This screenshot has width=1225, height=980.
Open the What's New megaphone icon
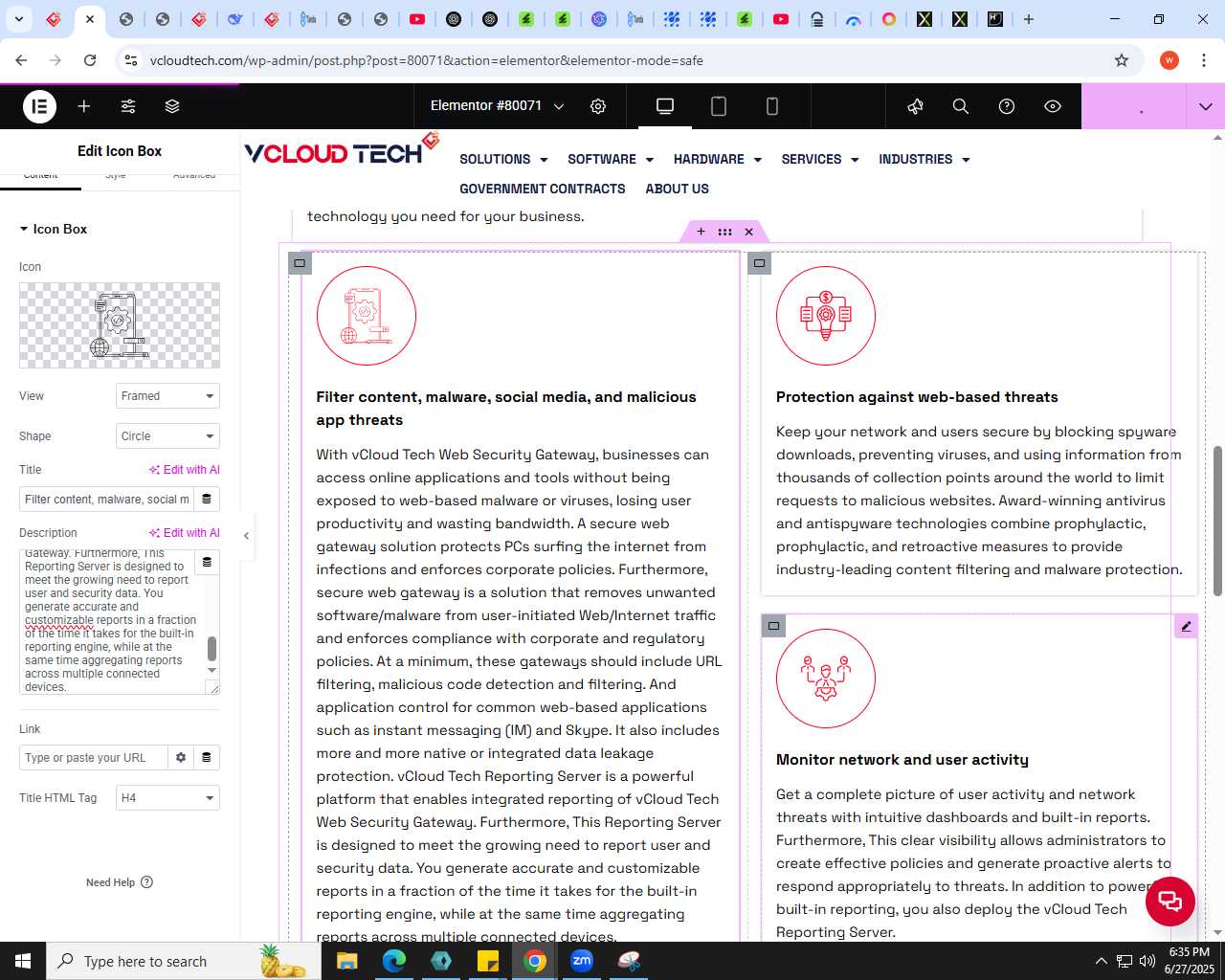(x=915, y=106)
